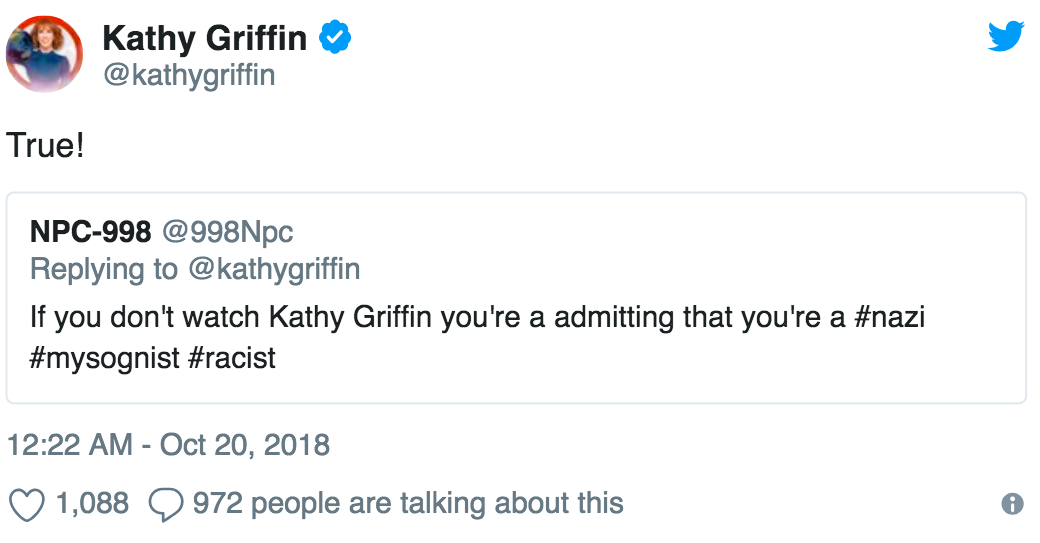The image size is (1040, 543).
Task: Click the @998Npc handle
Action: coord(227,232)
